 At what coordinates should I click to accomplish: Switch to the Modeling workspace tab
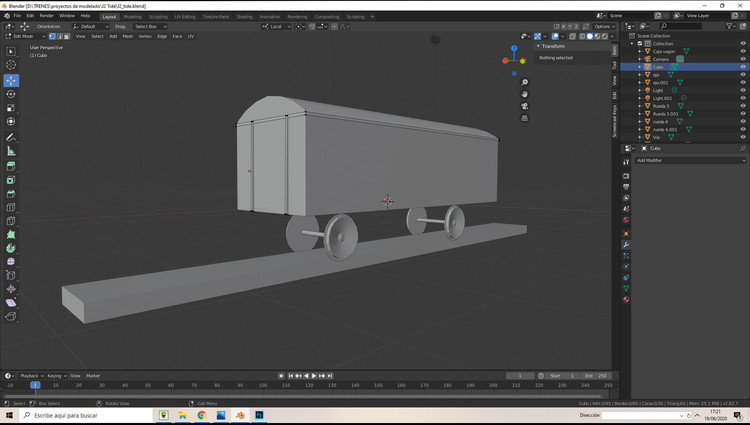click(x=132, y=17)
